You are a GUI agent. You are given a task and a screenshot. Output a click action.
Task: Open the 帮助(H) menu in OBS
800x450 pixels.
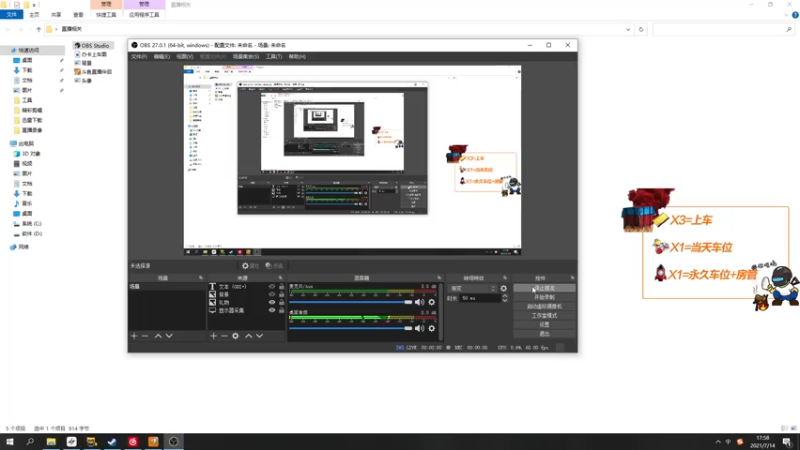(297, 57)
